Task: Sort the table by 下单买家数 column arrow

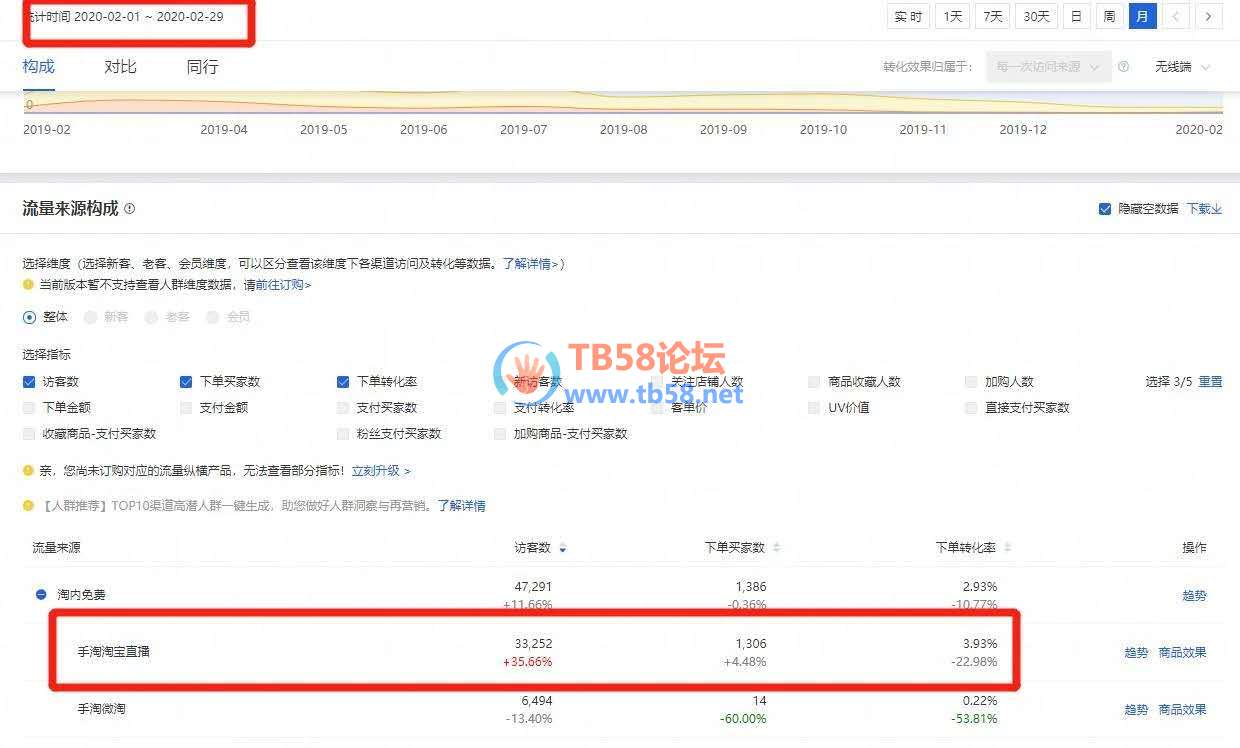Action: point(776,548)
